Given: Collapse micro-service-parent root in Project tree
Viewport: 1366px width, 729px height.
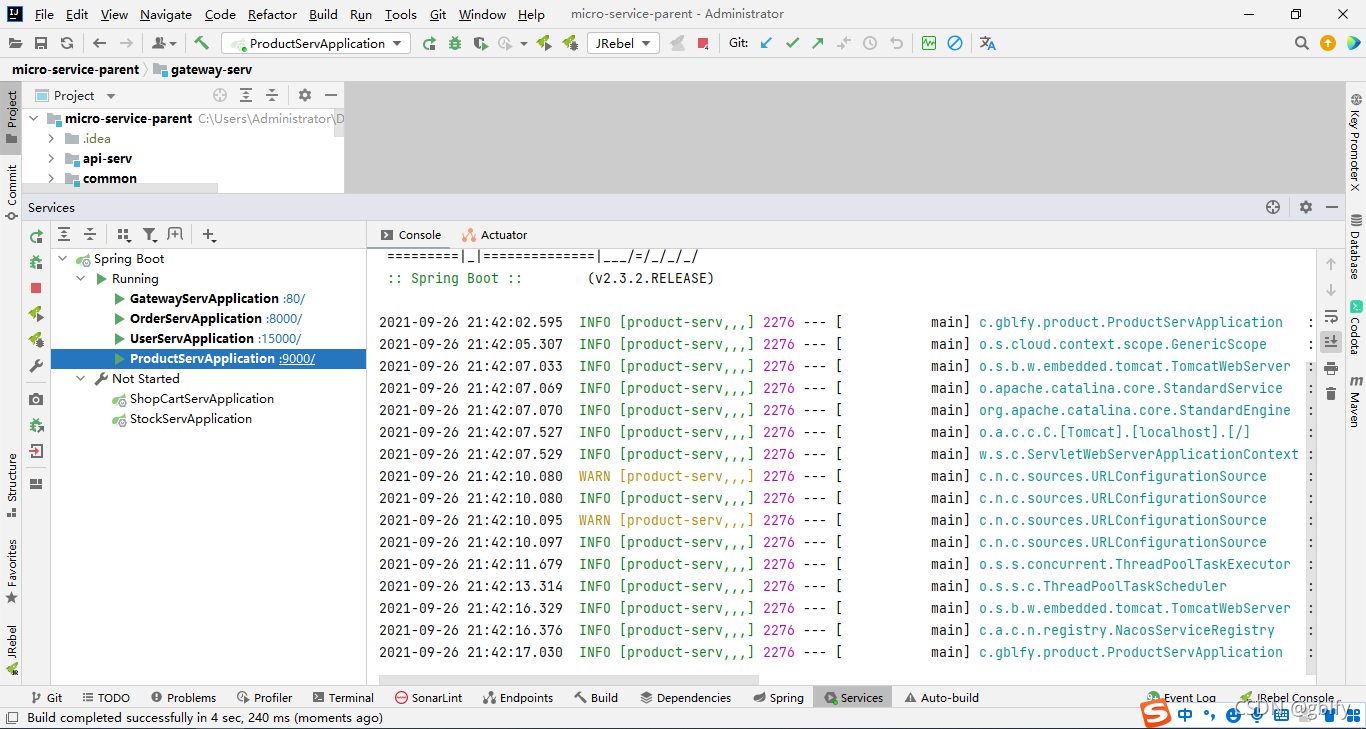Looking at the screenshot, I should click(x=34, y=119).
